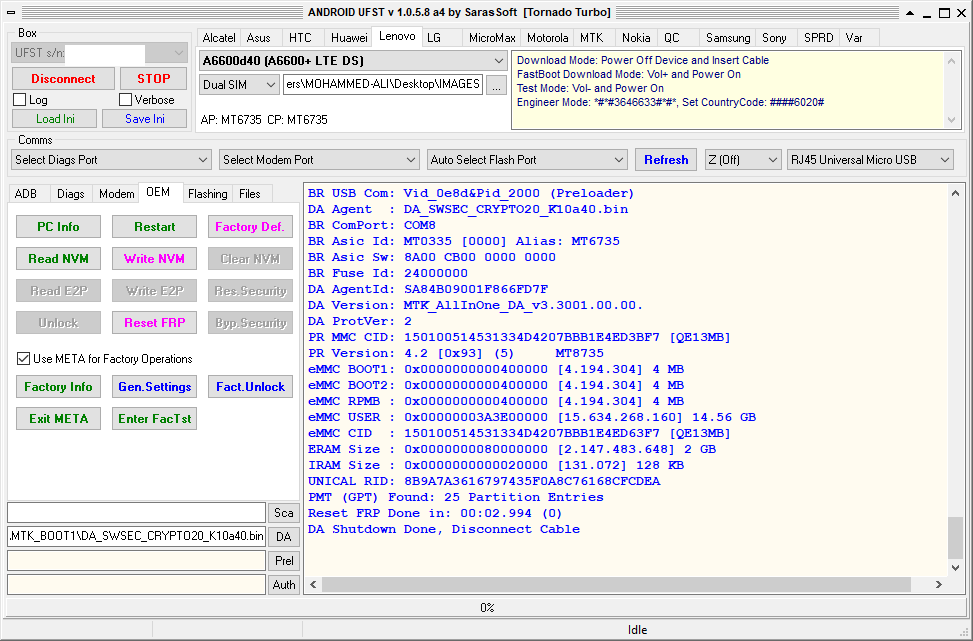The width and height of the screenshot is (973, 641).
Task: Open the Diags tab
Action: pyautogui.click(x=71, y=194)
